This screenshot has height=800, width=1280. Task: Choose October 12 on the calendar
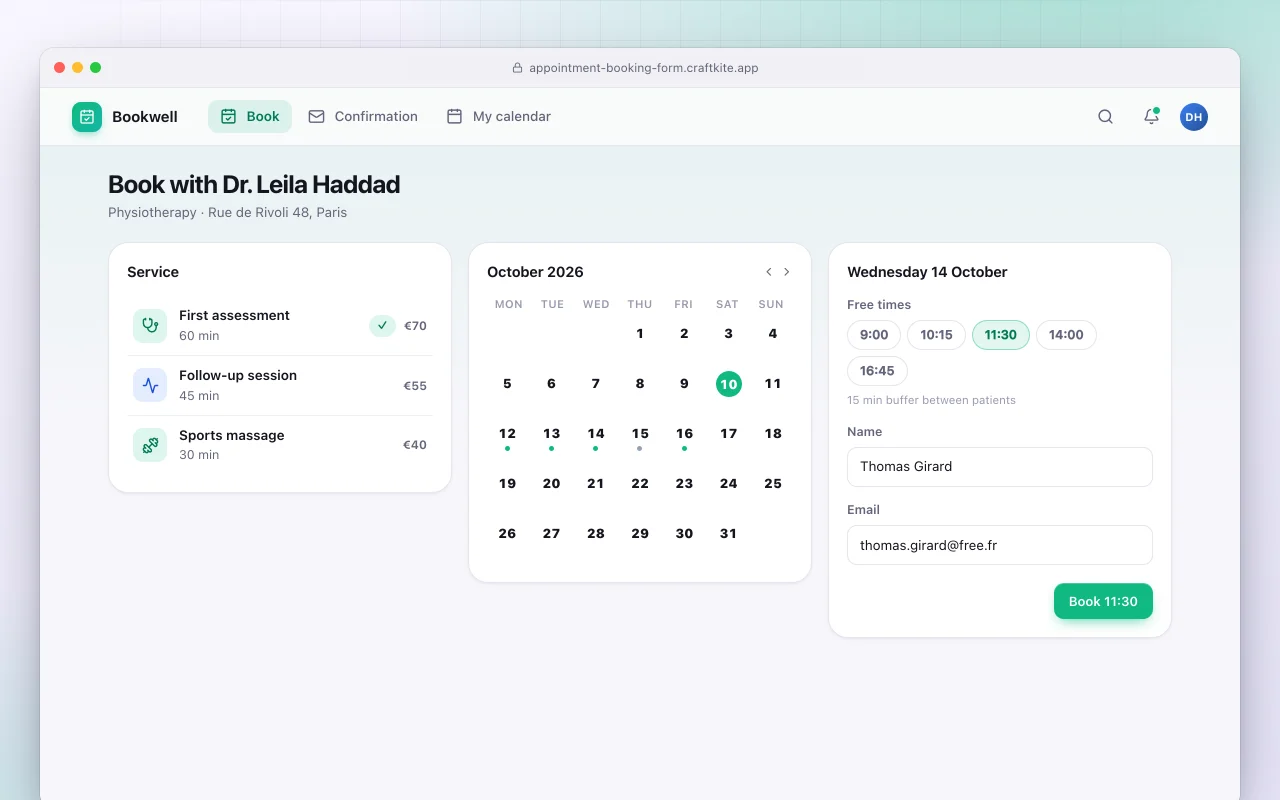(x=507, y=434)
